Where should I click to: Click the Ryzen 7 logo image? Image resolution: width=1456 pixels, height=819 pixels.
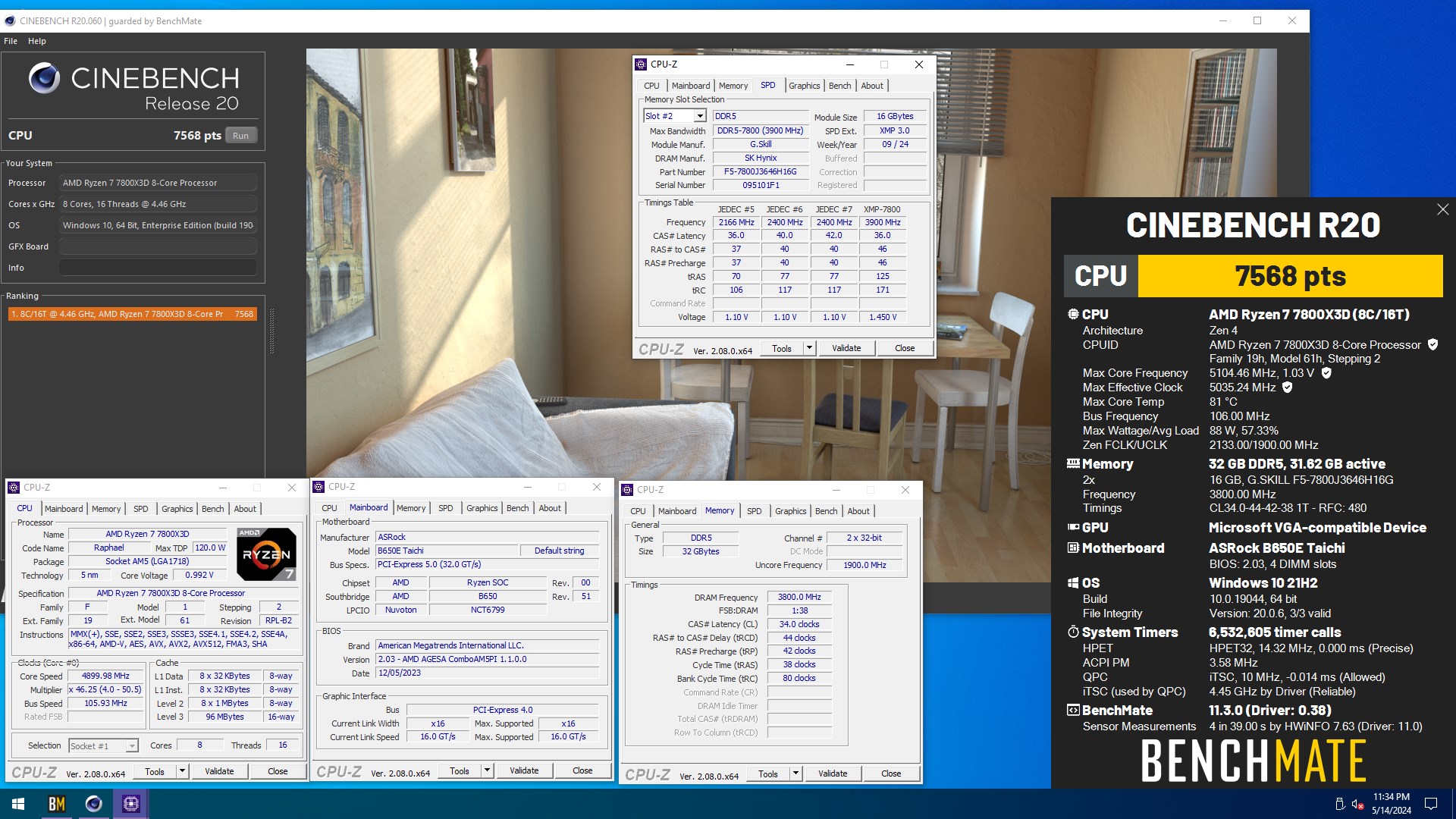coord(266,554)
